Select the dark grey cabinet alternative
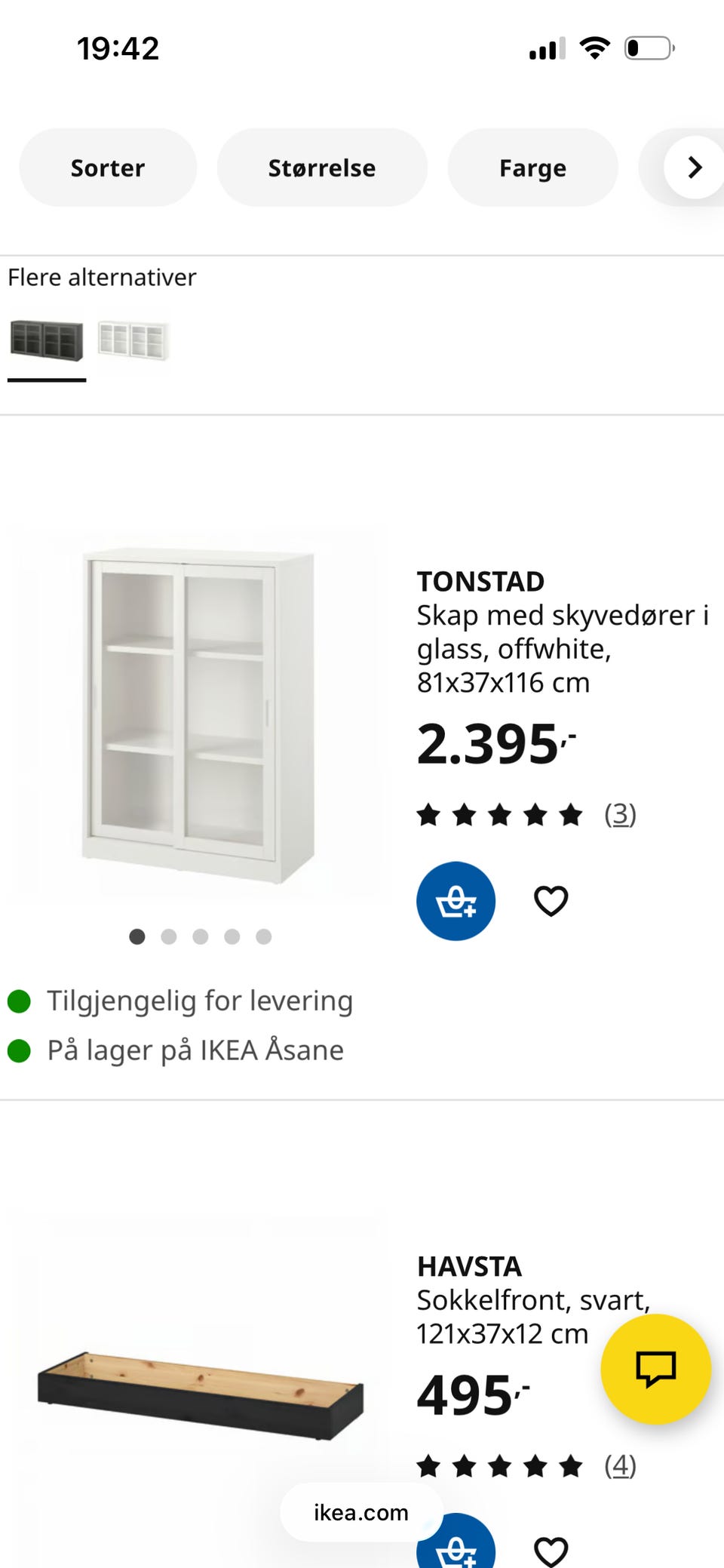Viewport: 724px width, 1568px height. pos(47,340)
